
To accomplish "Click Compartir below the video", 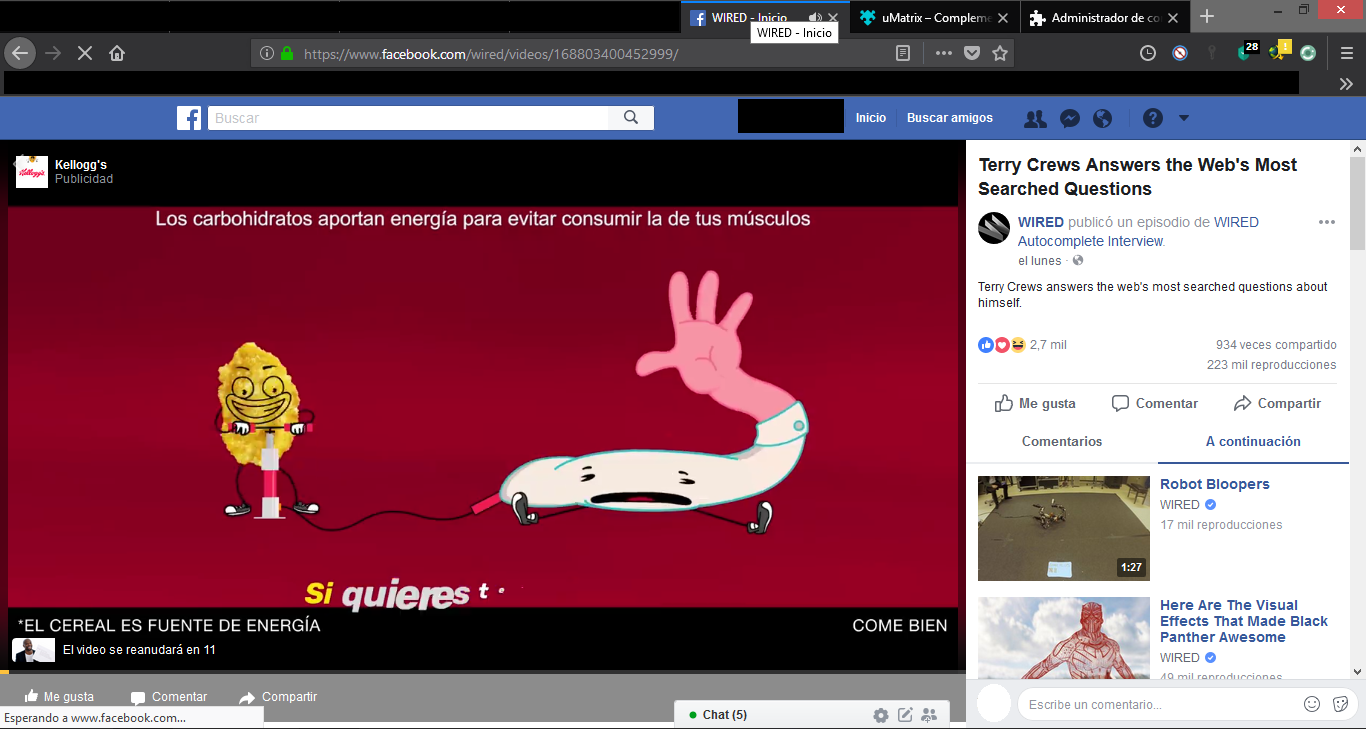I will (278, 697).
